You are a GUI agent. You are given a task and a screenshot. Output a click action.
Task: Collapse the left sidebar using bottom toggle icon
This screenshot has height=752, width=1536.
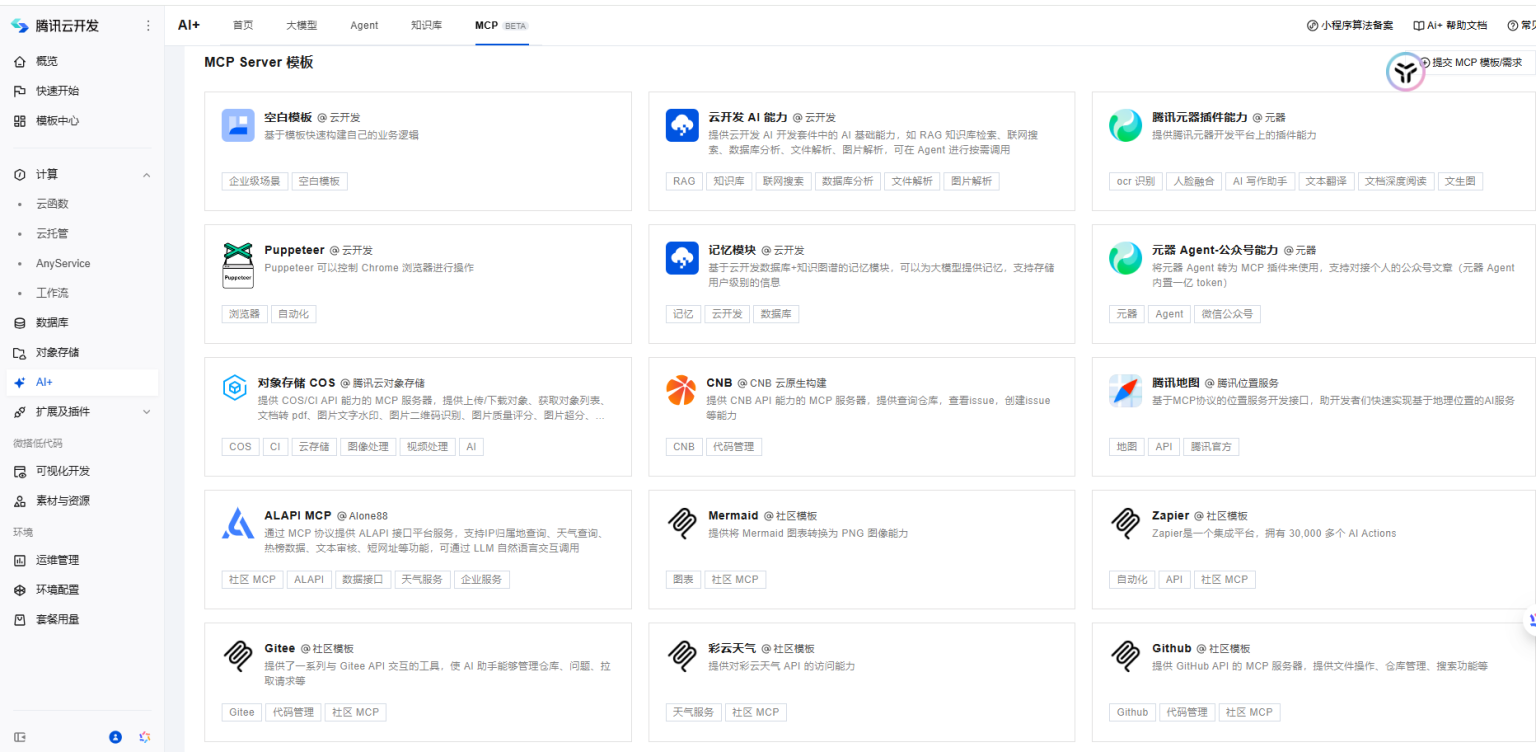click(x=20, y=737)
